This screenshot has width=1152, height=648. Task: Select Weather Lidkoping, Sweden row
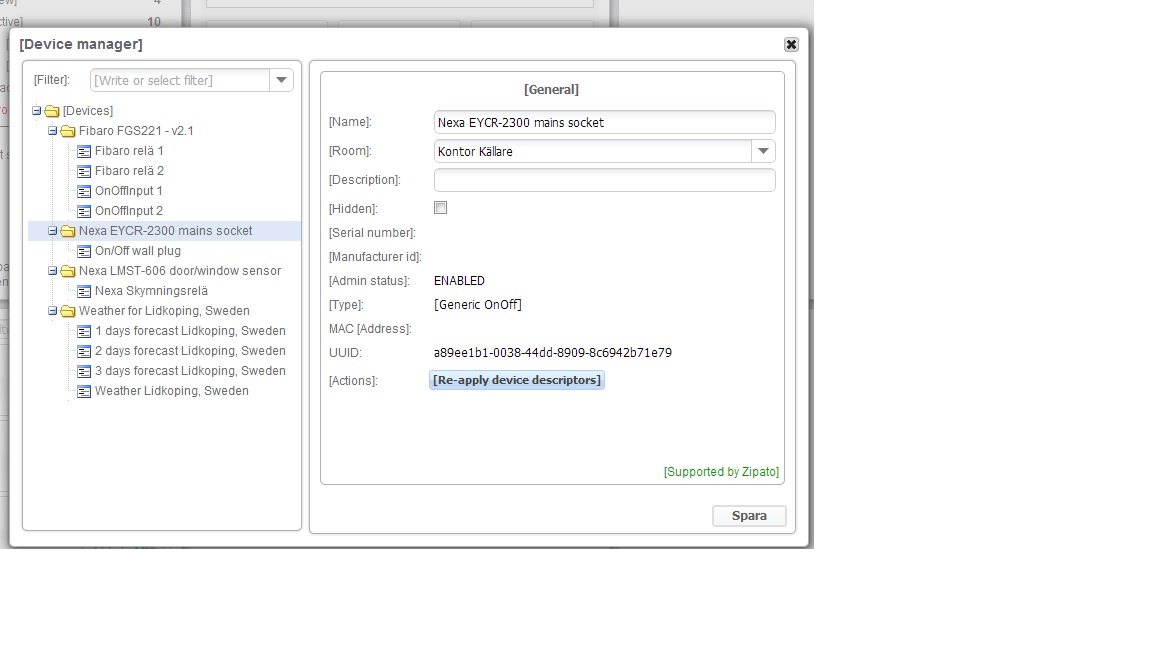pyautogui.click(x=172, y=391)
